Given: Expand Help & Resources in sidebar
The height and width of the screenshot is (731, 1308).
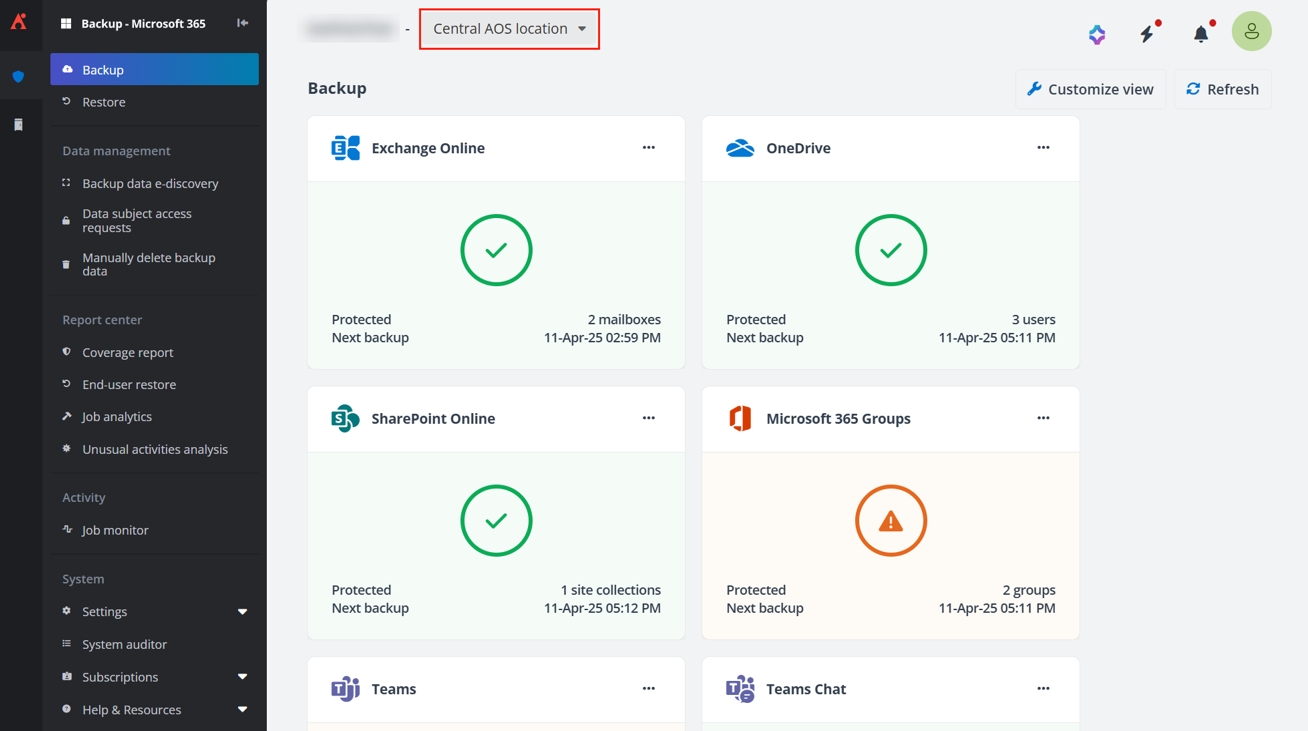Looking at the screenshot, I should [242, 710].
